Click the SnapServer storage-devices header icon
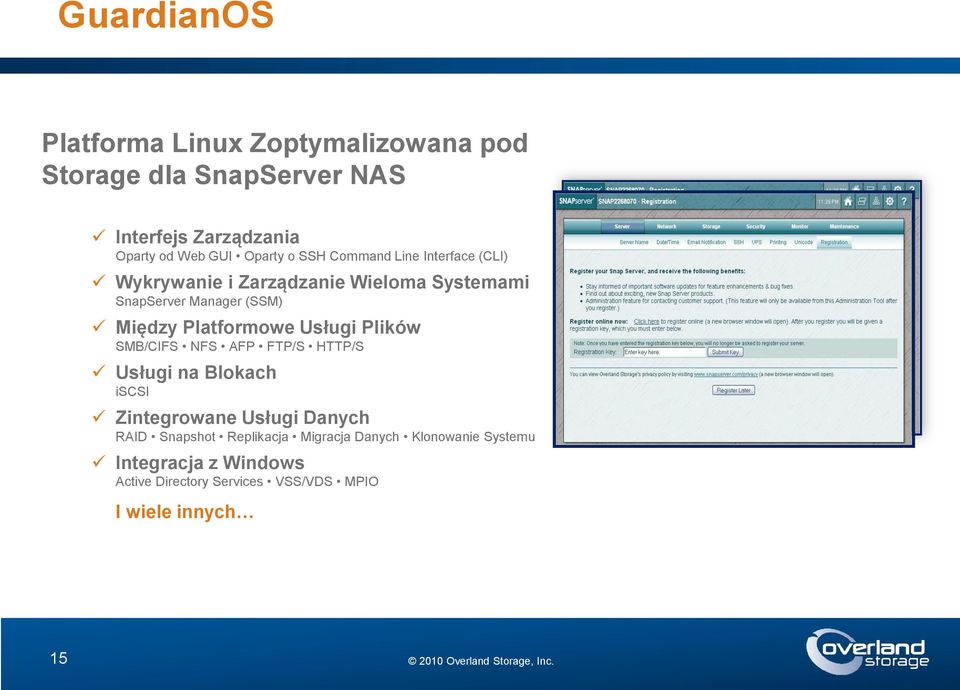Screen dimensions: 960x690 point(862,201)
